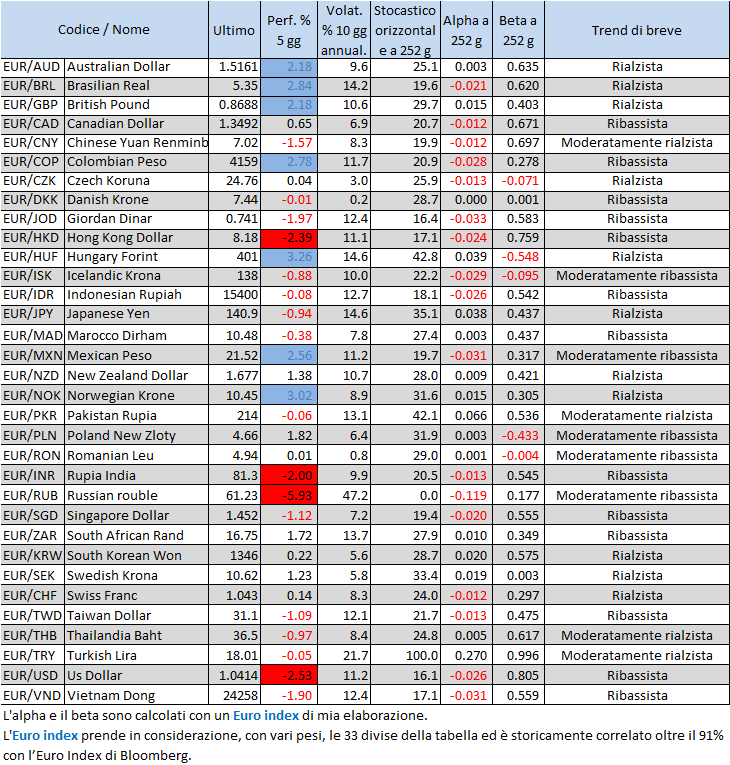The image size is (730, 765).
Task: Select the EUR/VND code cell
Action: pos(33,696)
